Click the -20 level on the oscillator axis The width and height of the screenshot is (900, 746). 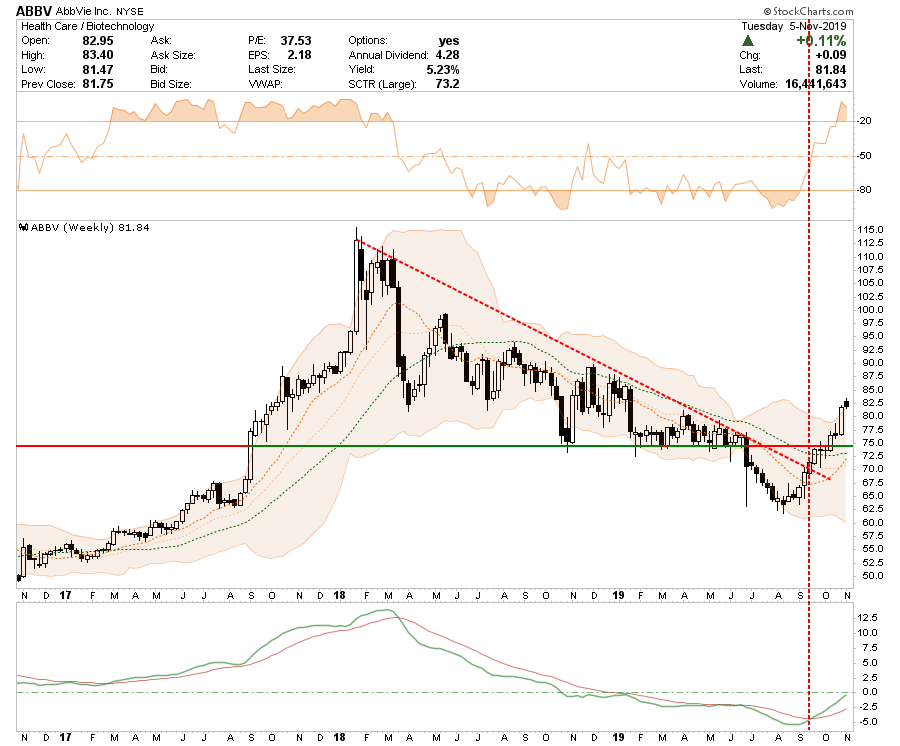coord(864,121)
